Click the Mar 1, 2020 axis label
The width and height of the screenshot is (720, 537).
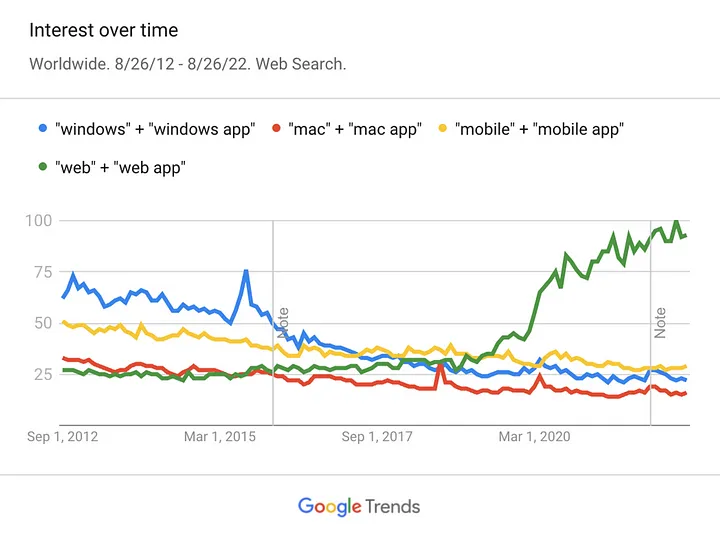534,436
